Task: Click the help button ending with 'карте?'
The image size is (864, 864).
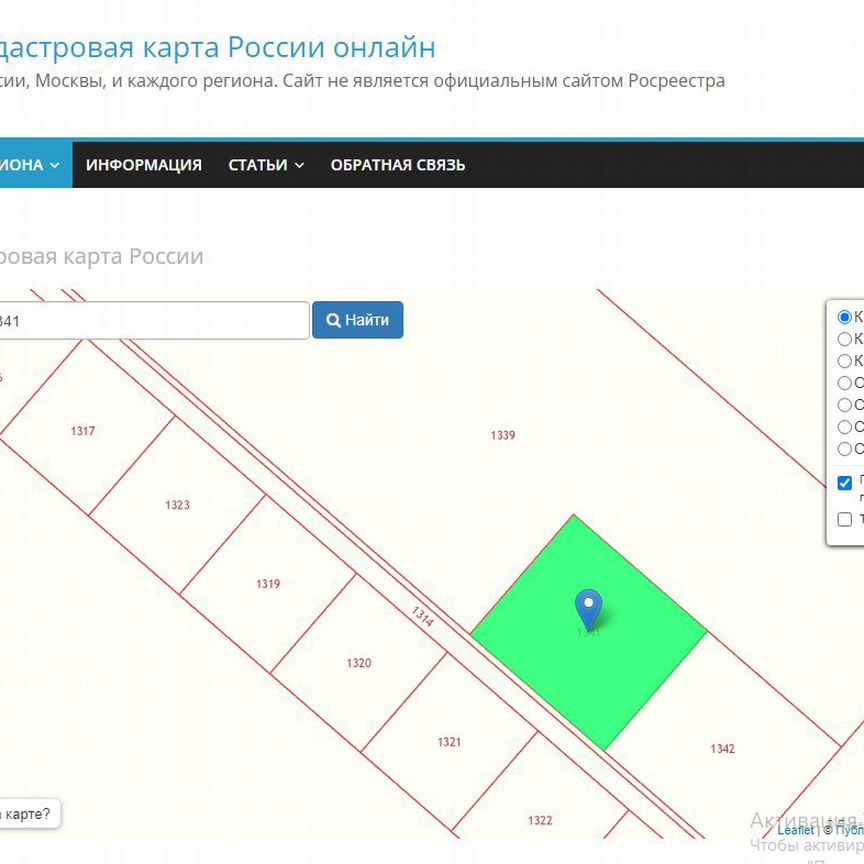Action: (26, 814)
